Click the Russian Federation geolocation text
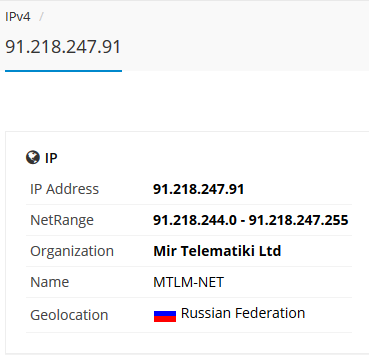Viewport: 369px width, 363px height. point(243,313)
